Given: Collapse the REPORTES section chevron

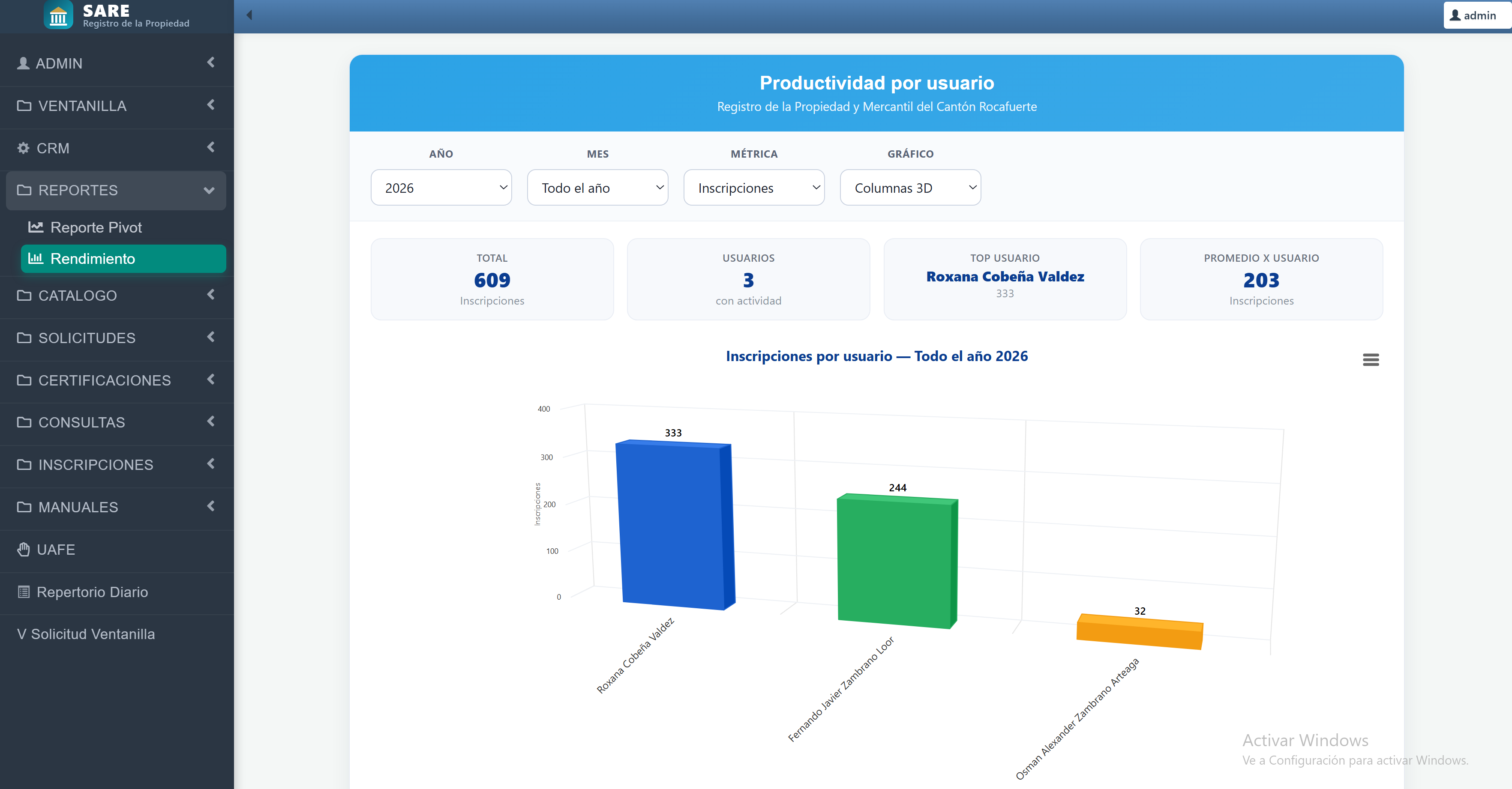Looking at the screenshot, I should click(209, 191).
